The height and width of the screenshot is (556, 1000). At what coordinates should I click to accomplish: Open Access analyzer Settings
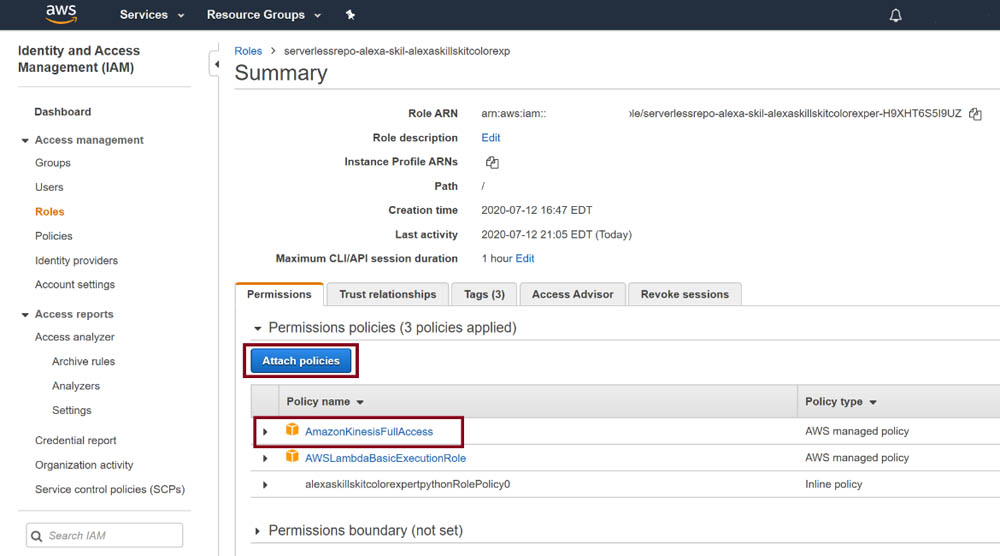[x=71, y=410]
